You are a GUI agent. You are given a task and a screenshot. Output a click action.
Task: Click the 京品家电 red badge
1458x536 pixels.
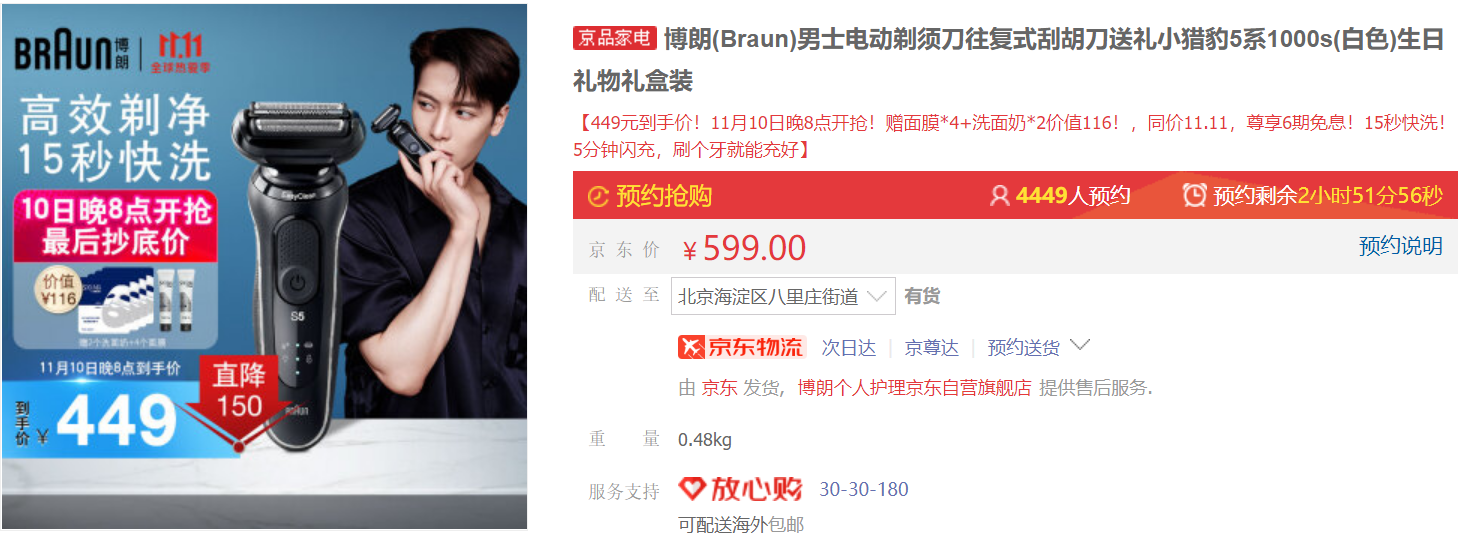coord(615,38)
